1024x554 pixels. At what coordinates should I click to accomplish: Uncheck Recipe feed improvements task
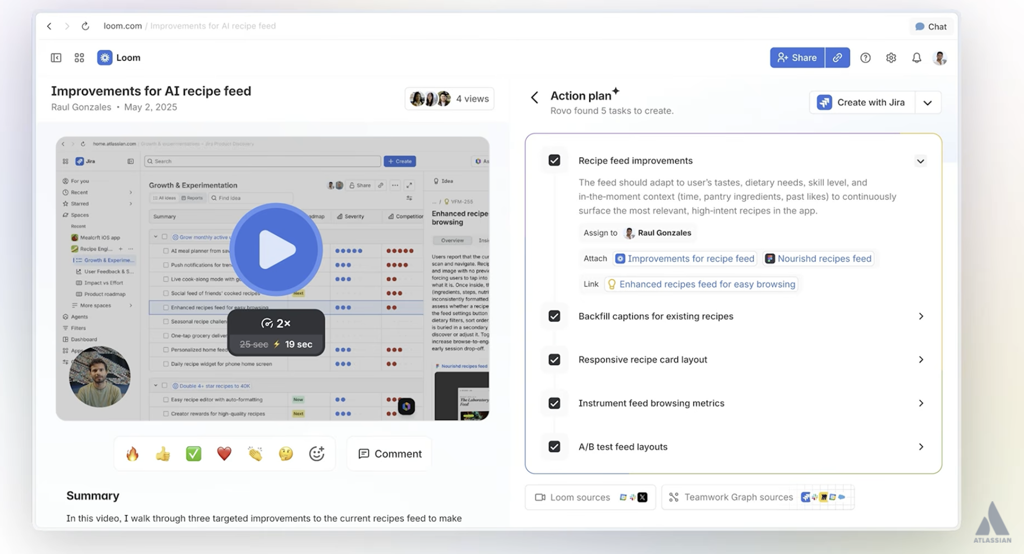click(x=554, y=160)
